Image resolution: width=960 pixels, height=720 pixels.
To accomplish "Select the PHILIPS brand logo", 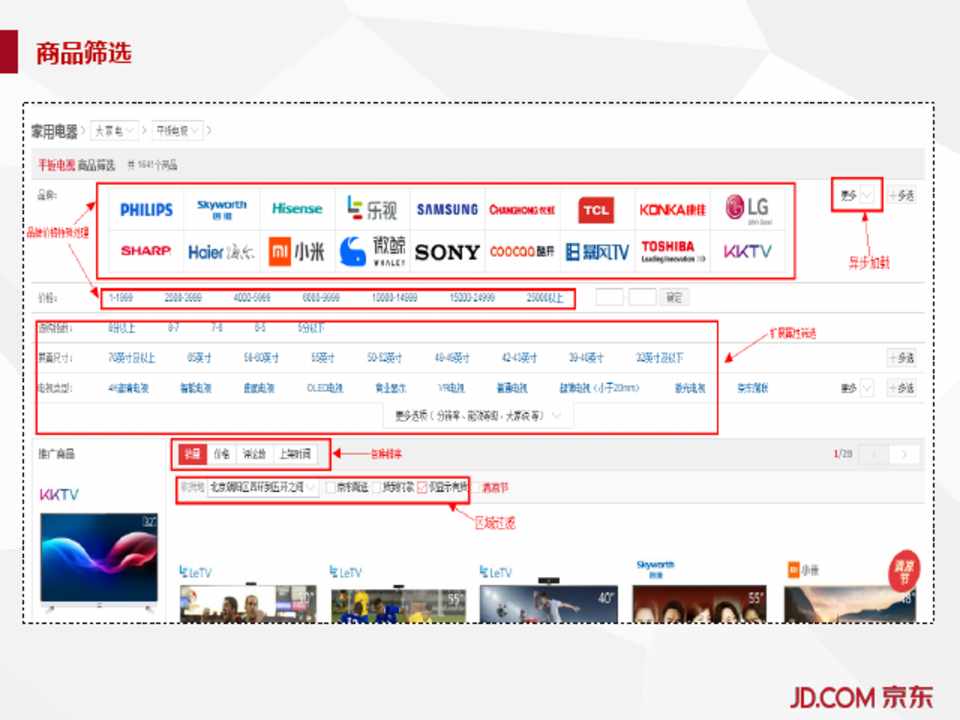I will 146,210.
